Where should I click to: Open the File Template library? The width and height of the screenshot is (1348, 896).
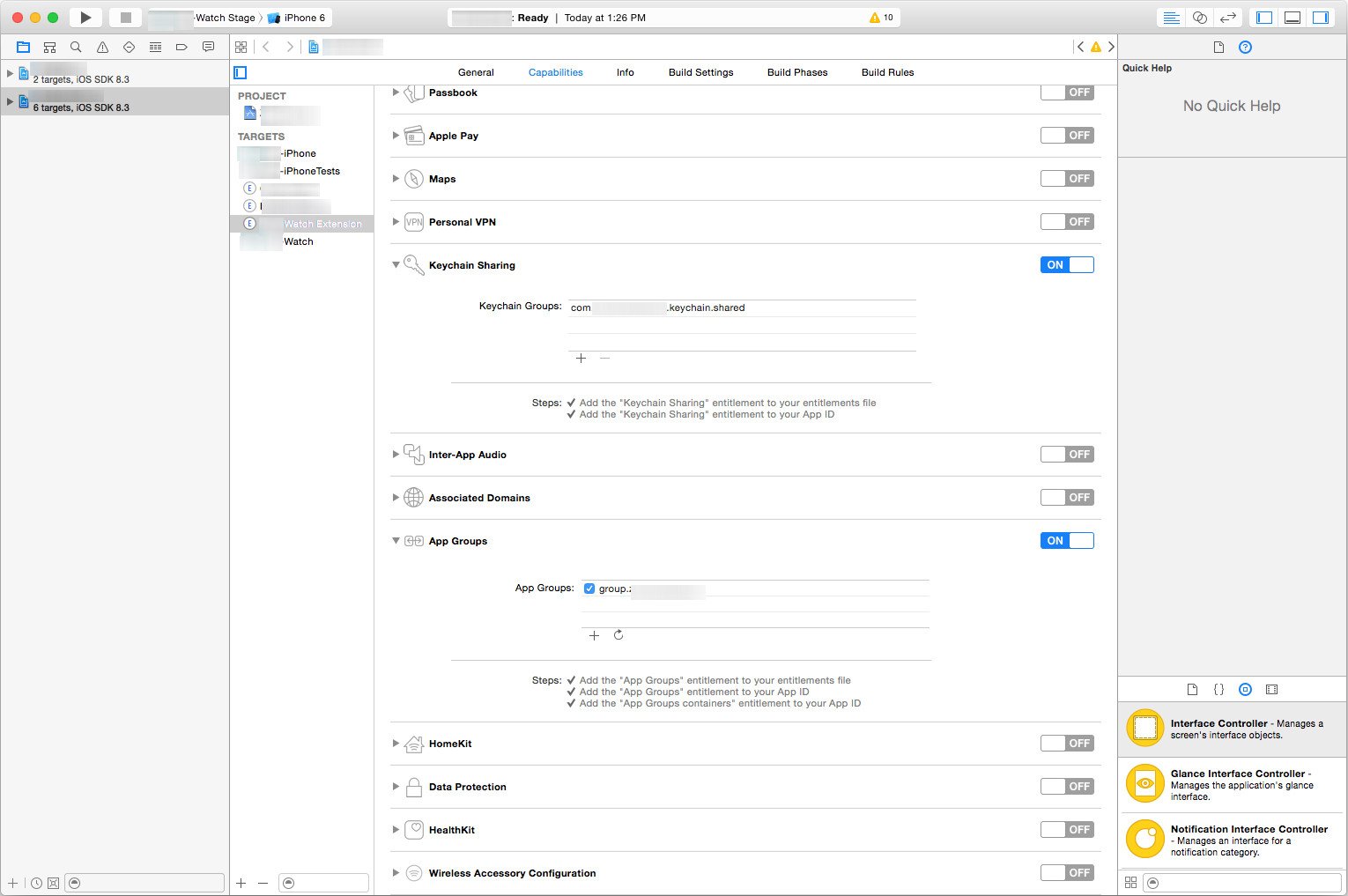pos(1192,690)
